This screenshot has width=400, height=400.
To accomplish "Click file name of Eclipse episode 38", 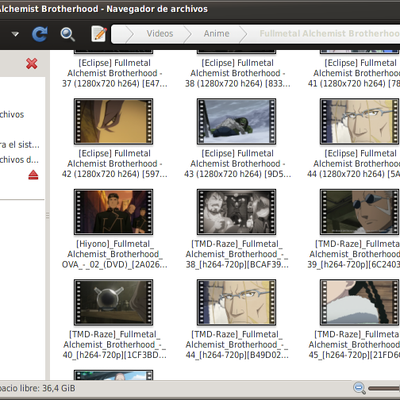I will pos(238,73).
